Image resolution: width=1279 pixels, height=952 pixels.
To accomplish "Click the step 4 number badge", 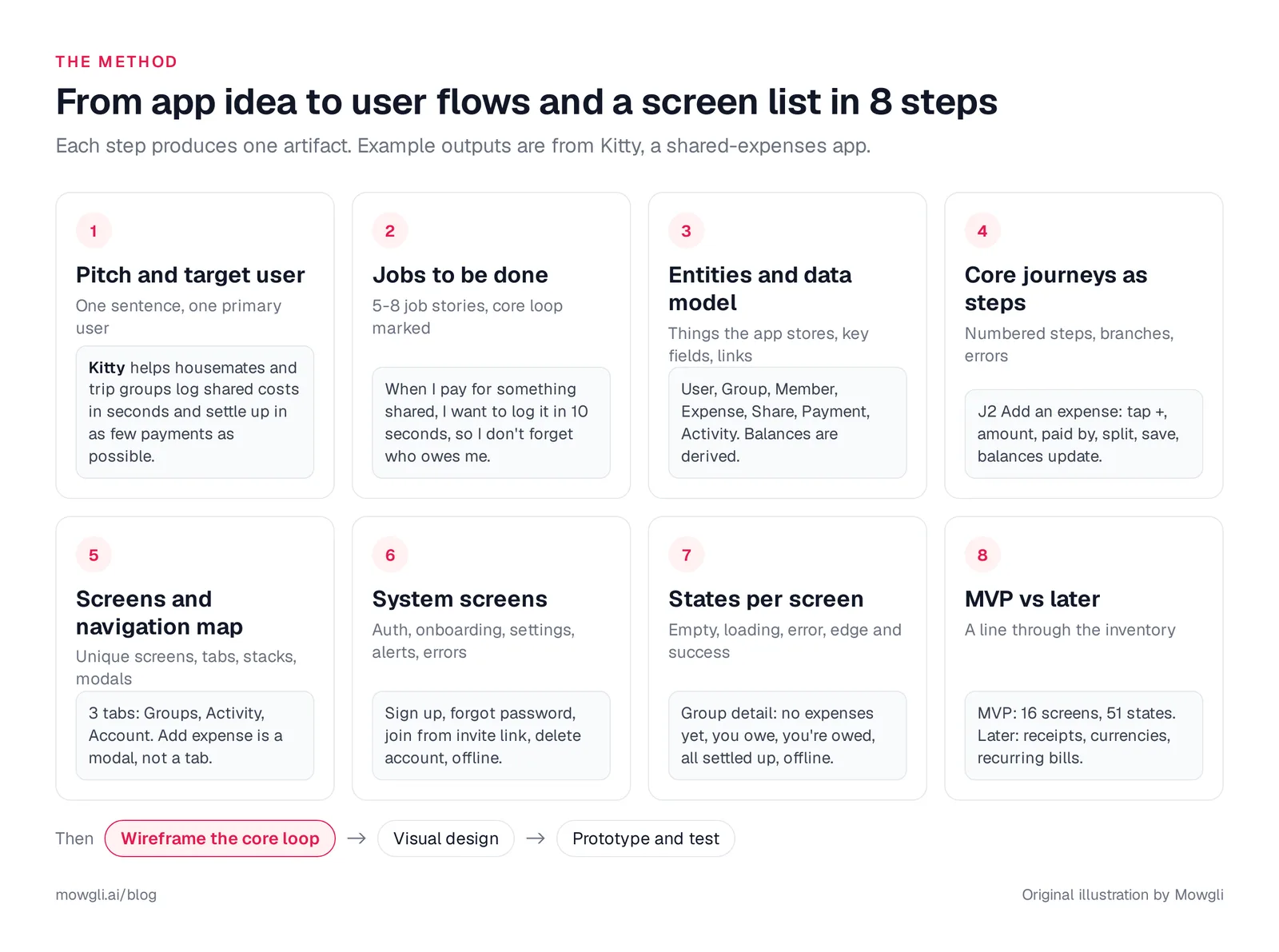I will coord(982,231).
